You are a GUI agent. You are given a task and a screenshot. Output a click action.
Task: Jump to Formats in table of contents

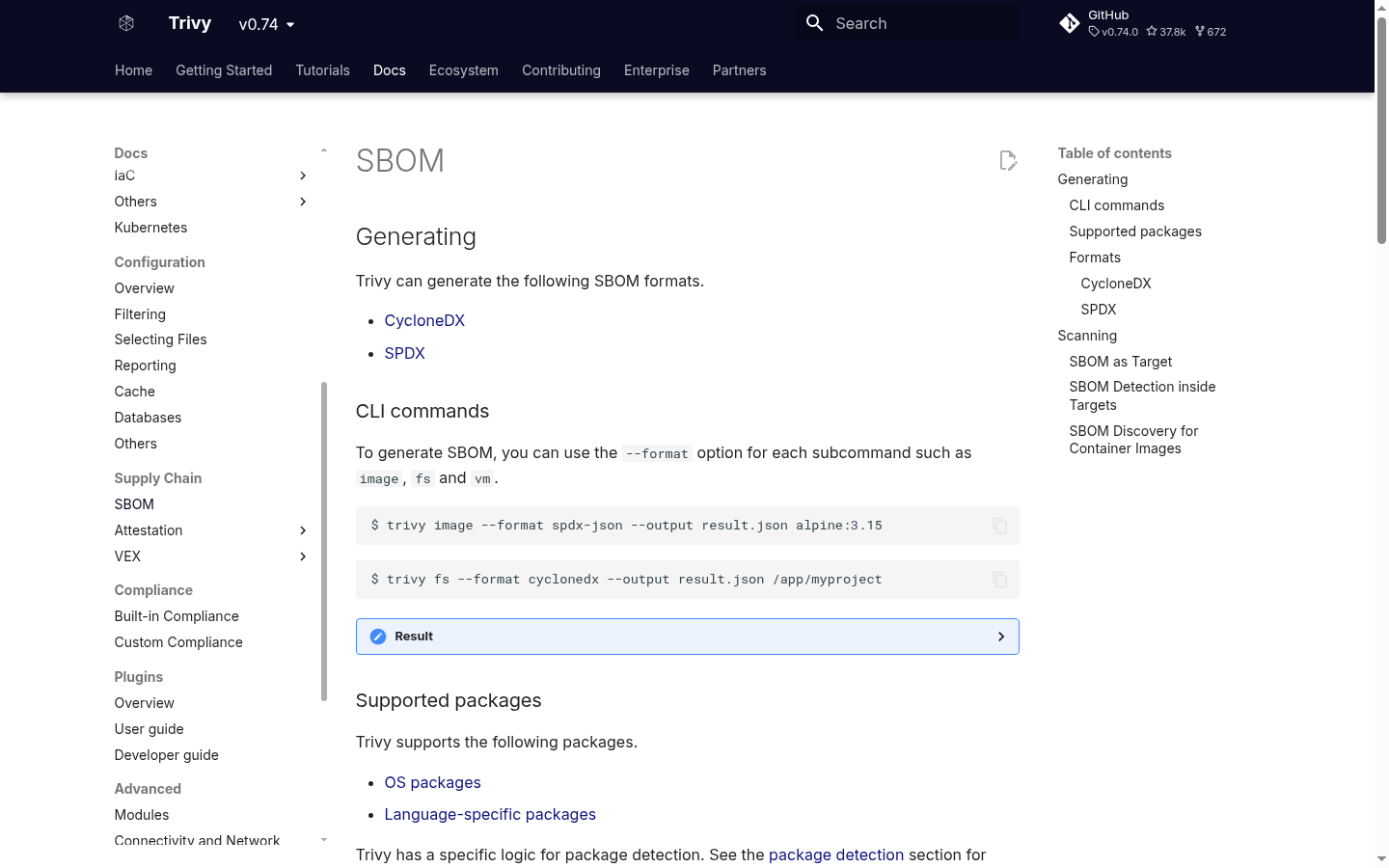tap(1095, 258)
